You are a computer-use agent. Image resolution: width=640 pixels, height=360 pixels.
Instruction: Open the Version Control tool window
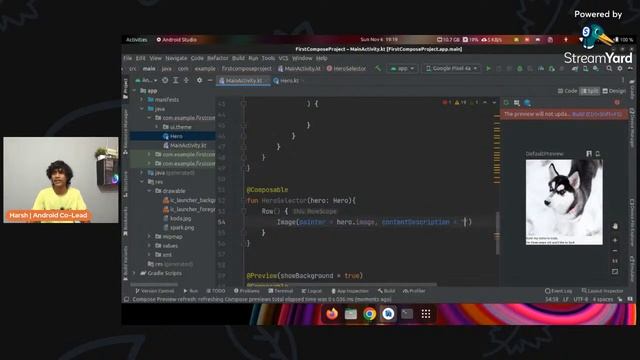(x=155, y=291)
